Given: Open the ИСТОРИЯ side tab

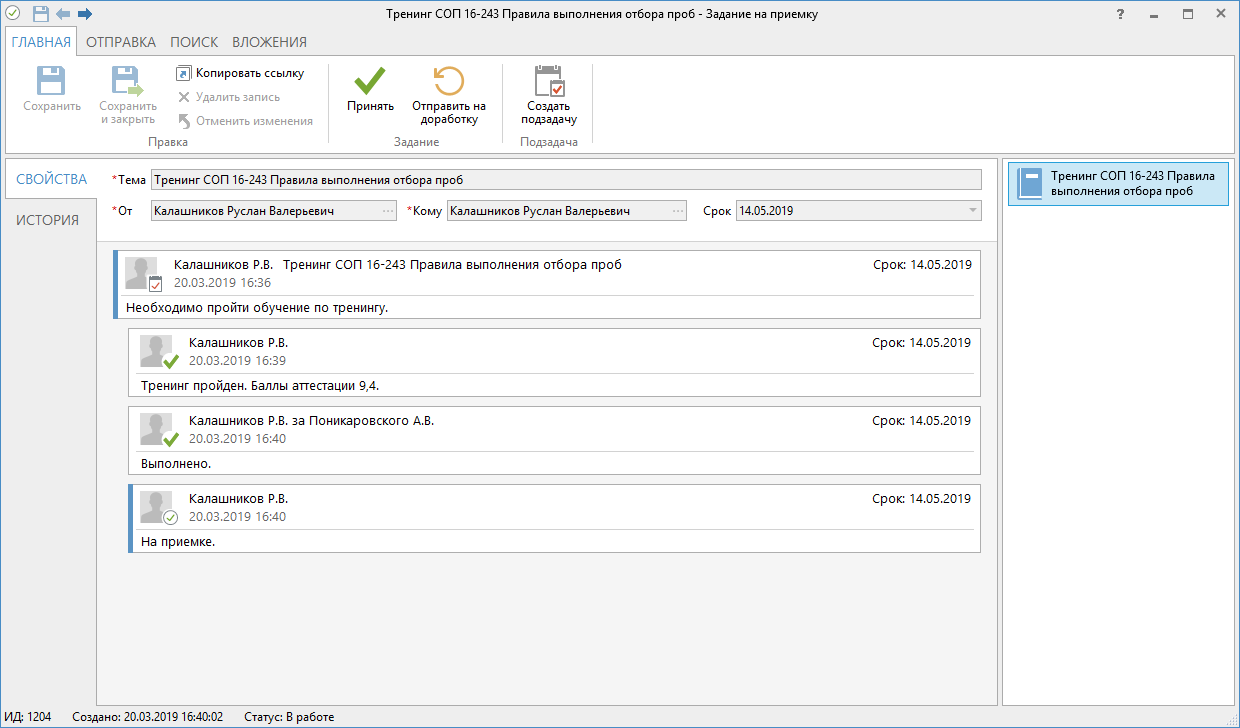Looking at the screenshot, I should point(47,220).
